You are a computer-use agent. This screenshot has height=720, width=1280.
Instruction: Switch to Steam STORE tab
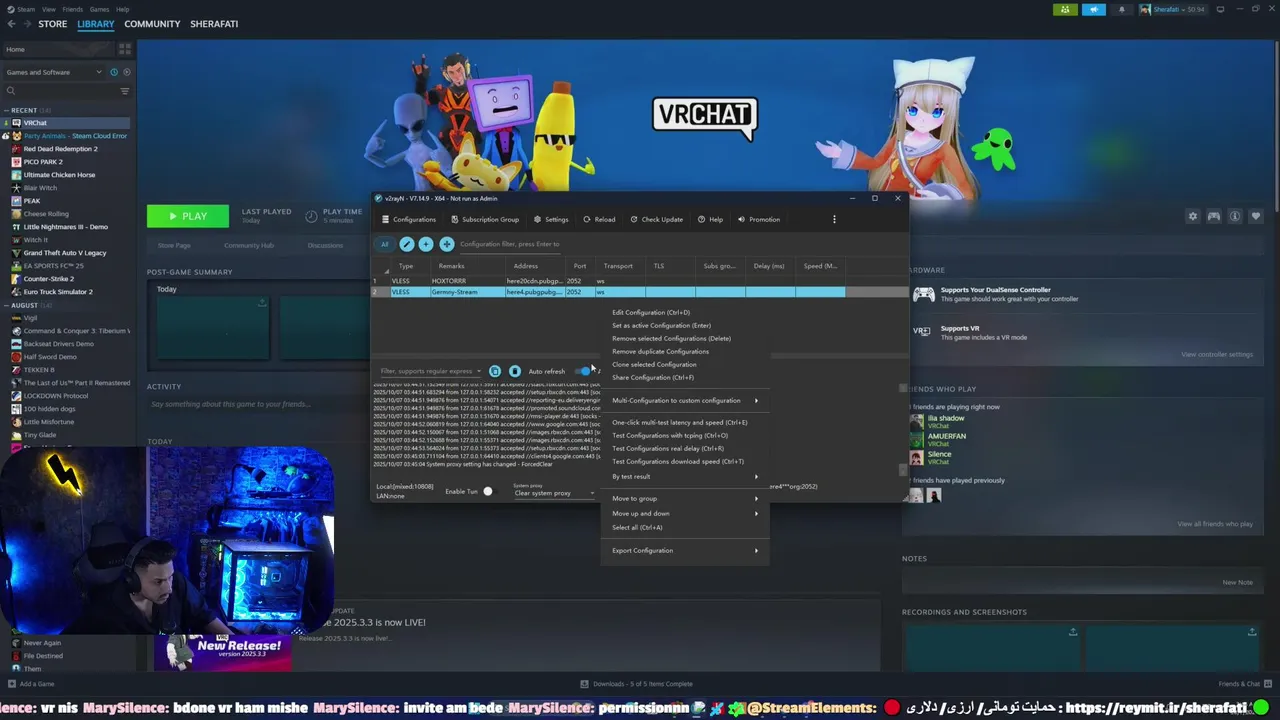pyautogui.click(x=52, y=24)
